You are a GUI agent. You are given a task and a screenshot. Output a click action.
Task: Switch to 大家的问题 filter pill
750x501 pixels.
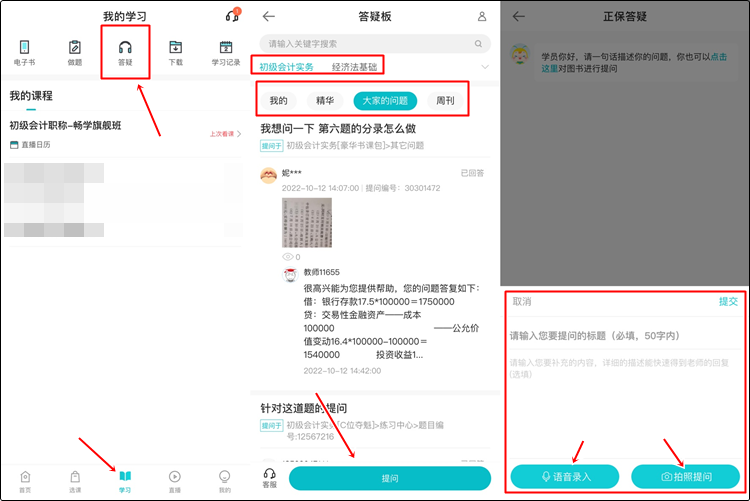pos(385,100)
